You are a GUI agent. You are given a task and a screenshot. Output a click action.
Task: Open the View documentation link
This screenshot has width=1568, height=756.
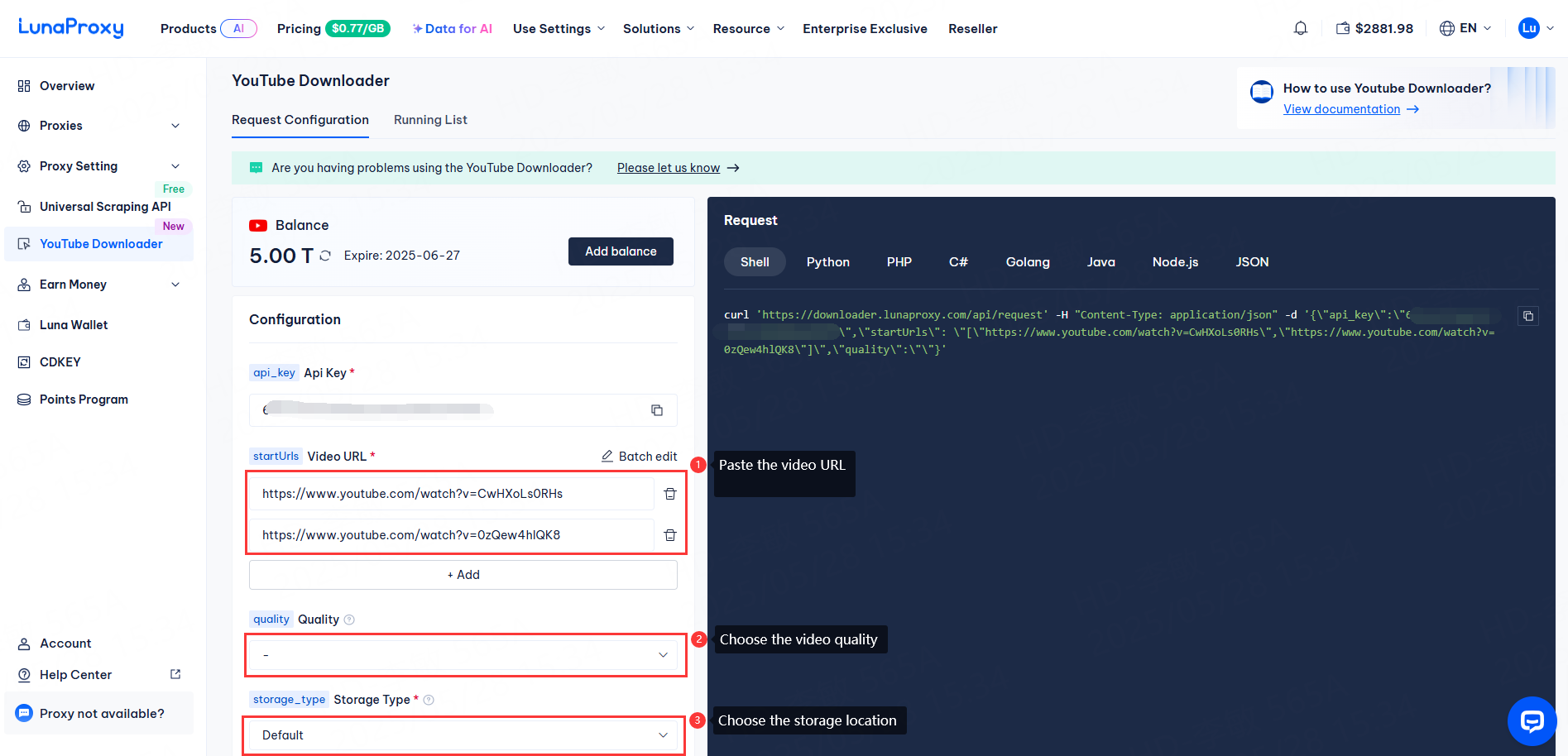(x=1342, y=109)
